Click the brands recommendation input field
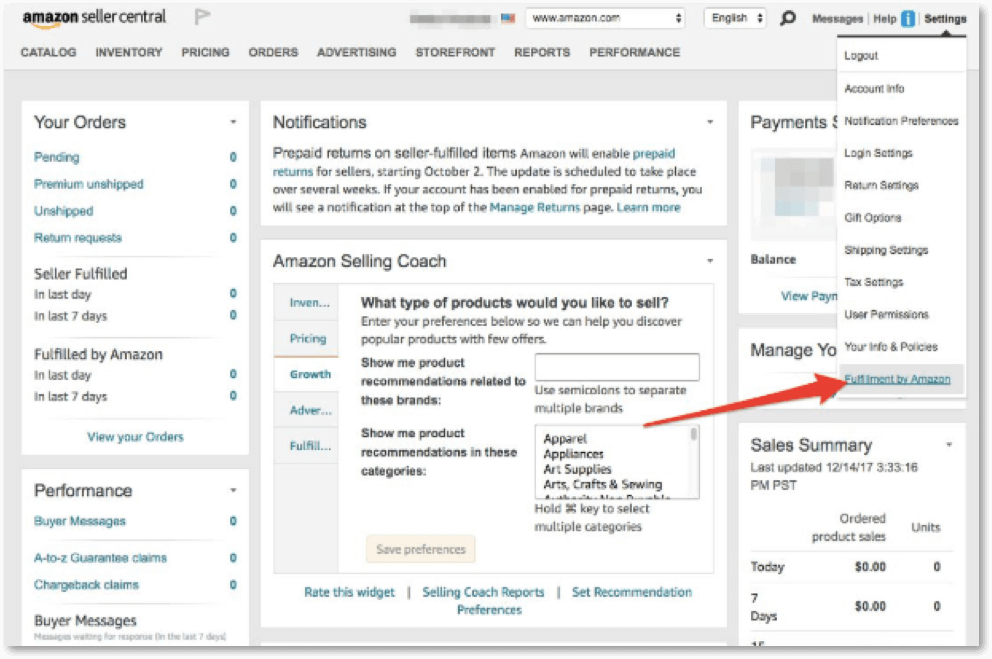The height and width of the screenshot is (659, 992). pos(617,366)
